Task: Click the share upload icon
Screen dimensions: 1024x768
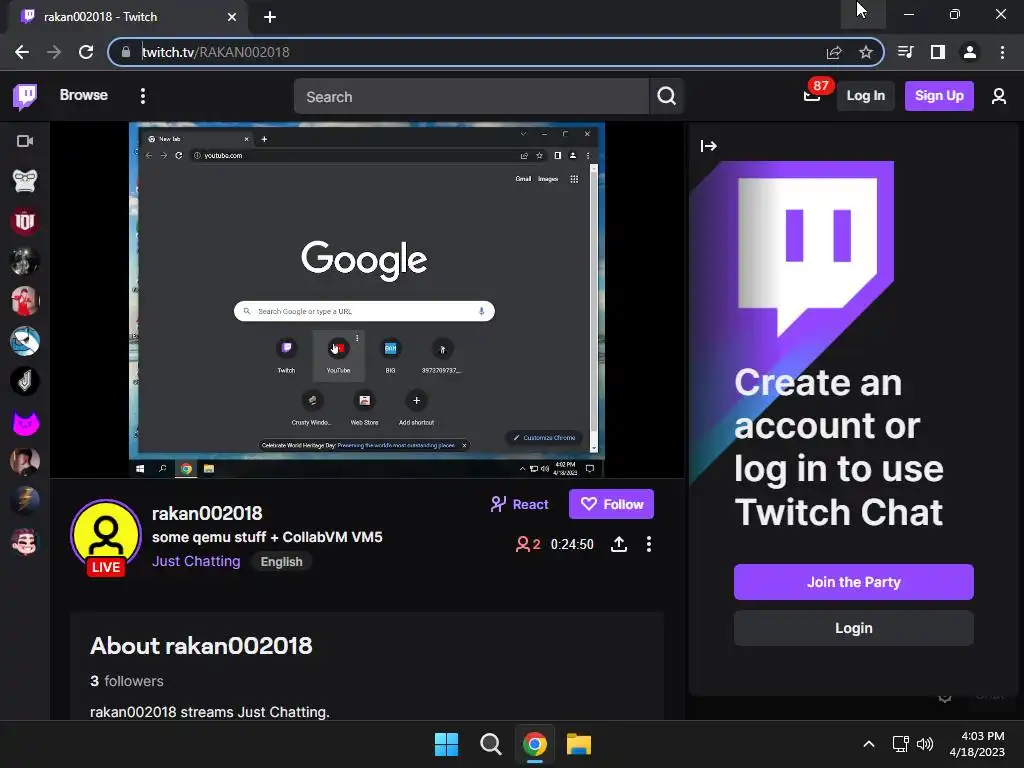Action: [x=618, y=544]
